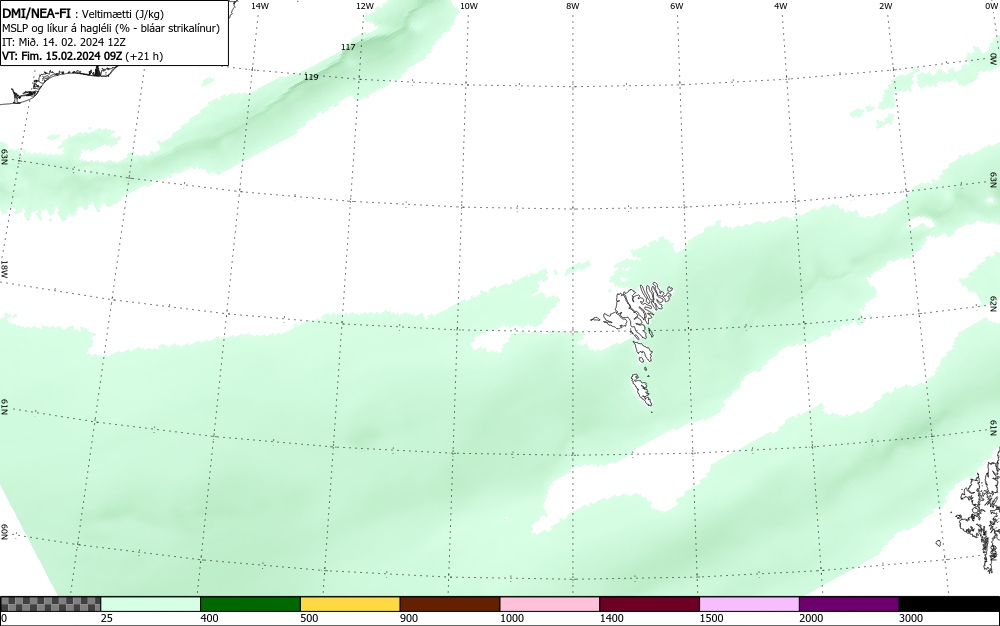1000x626 pixels.
Task: Click the 119 contour label
Action: coord(311,77)
